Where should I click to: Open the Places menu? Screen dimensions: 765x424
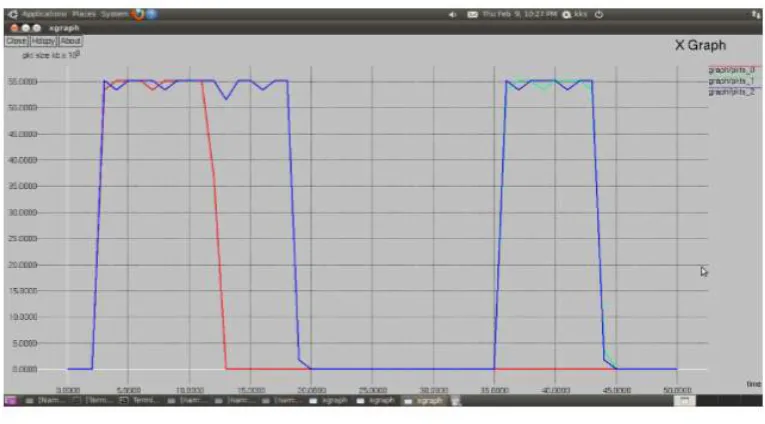[84, 14]
